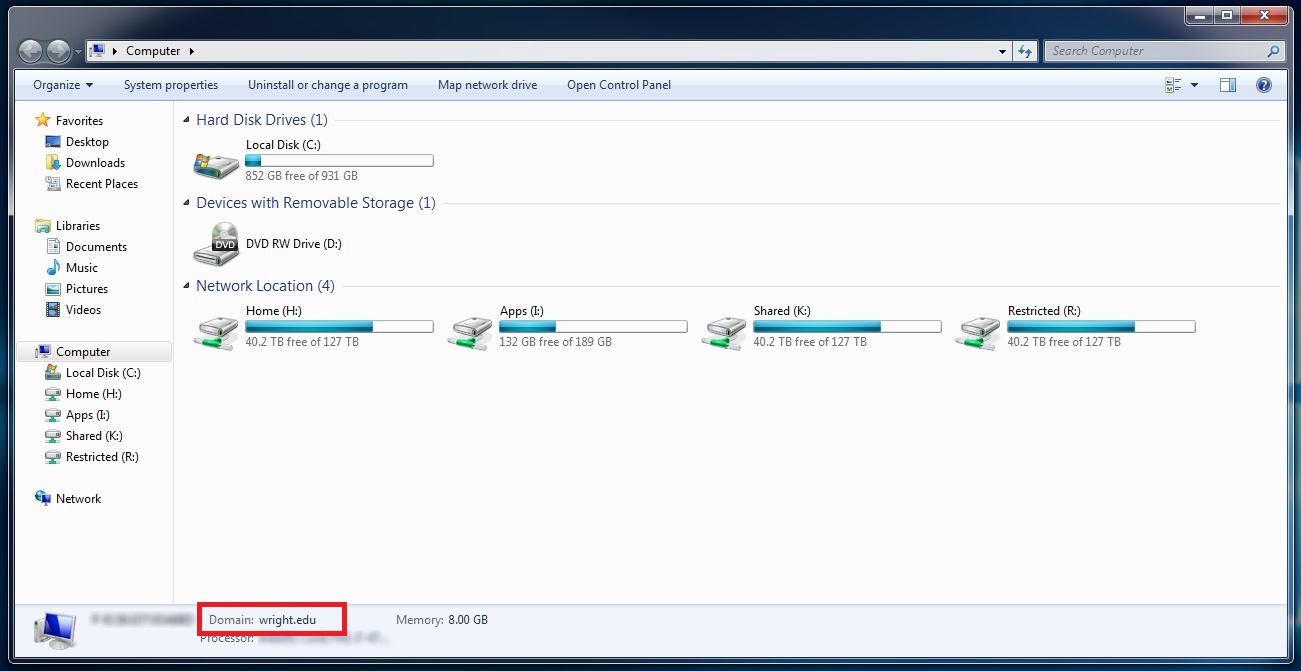1301x671 pixels.
Task: Click Uninstall or change a program
Action: coord(327,85)
